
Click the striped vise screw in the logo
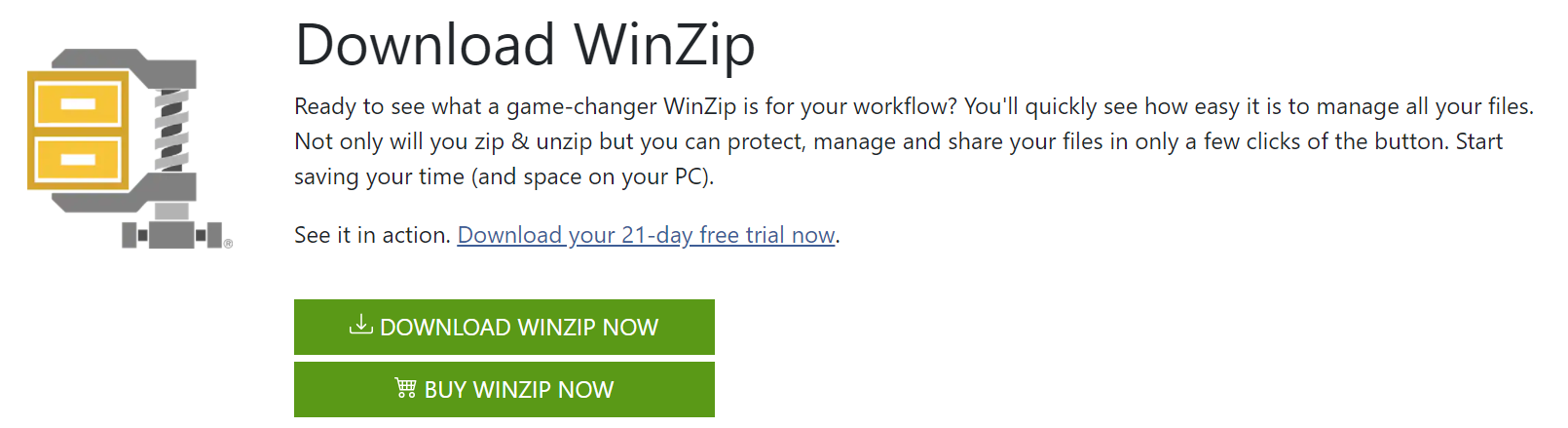[171, 130]
